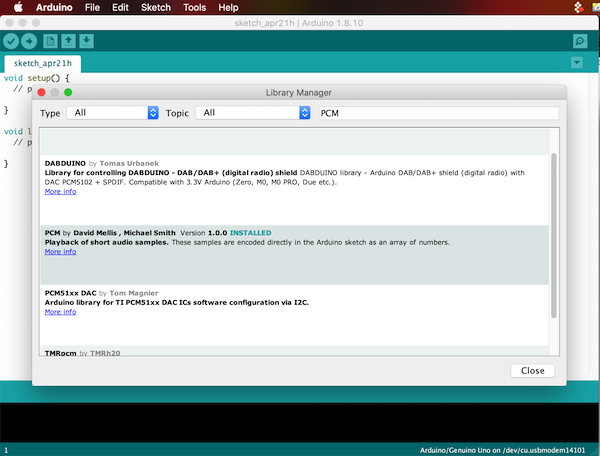Click the Save sketch down-arrow icon
The height and width of the screenshot is (456, 600).
(x=86, y=41)
